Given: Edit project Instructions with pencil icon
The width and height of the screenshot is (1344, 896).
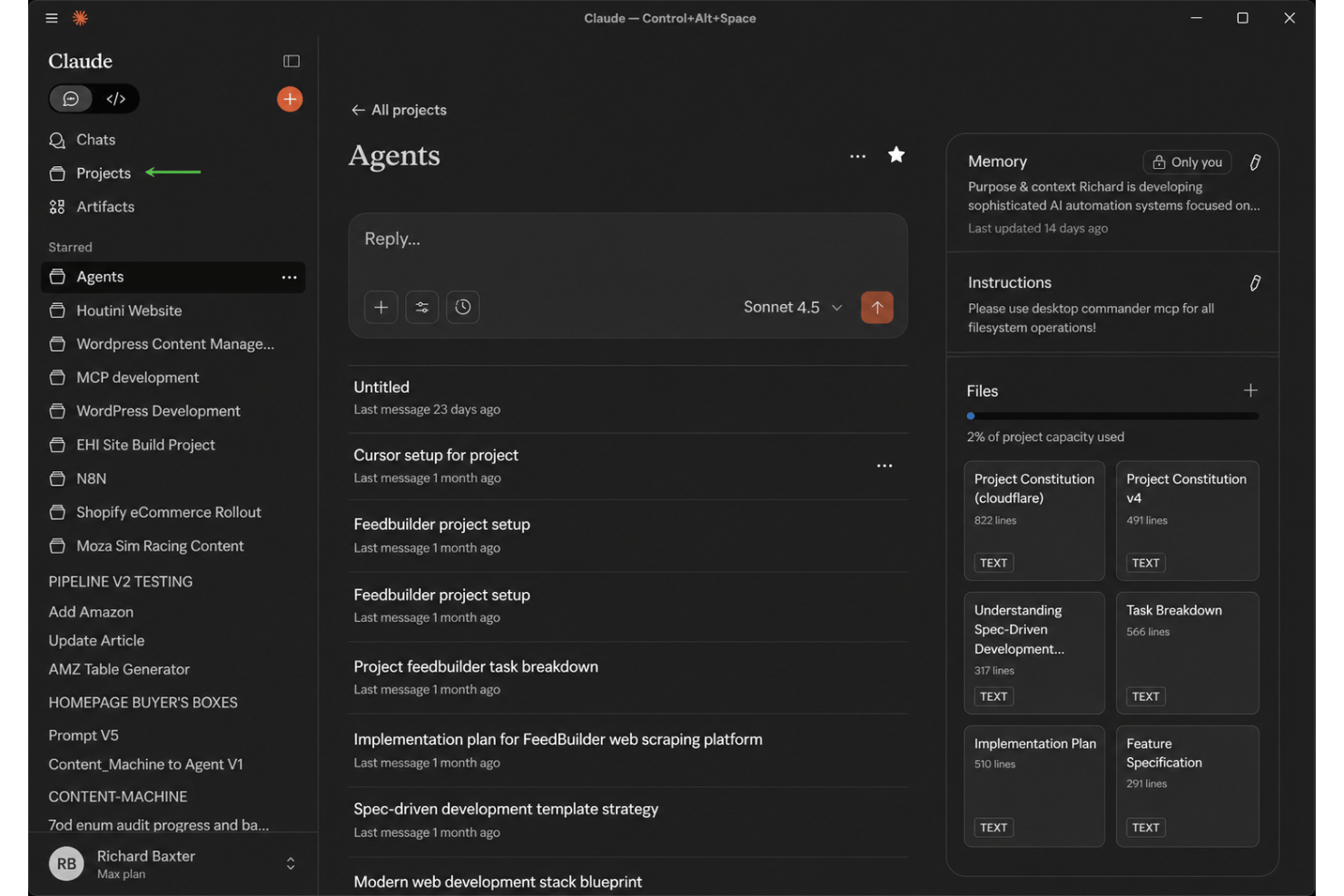Looking at the screenshot, I should click(1255, 283).
